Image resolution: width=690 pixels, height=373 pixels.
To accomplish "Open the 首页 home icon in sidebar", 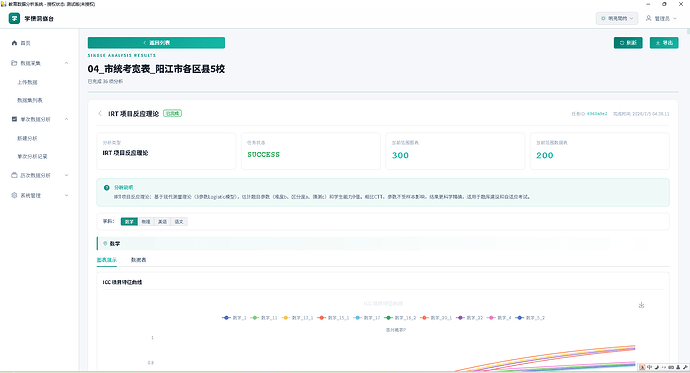I will click(14, 43).
